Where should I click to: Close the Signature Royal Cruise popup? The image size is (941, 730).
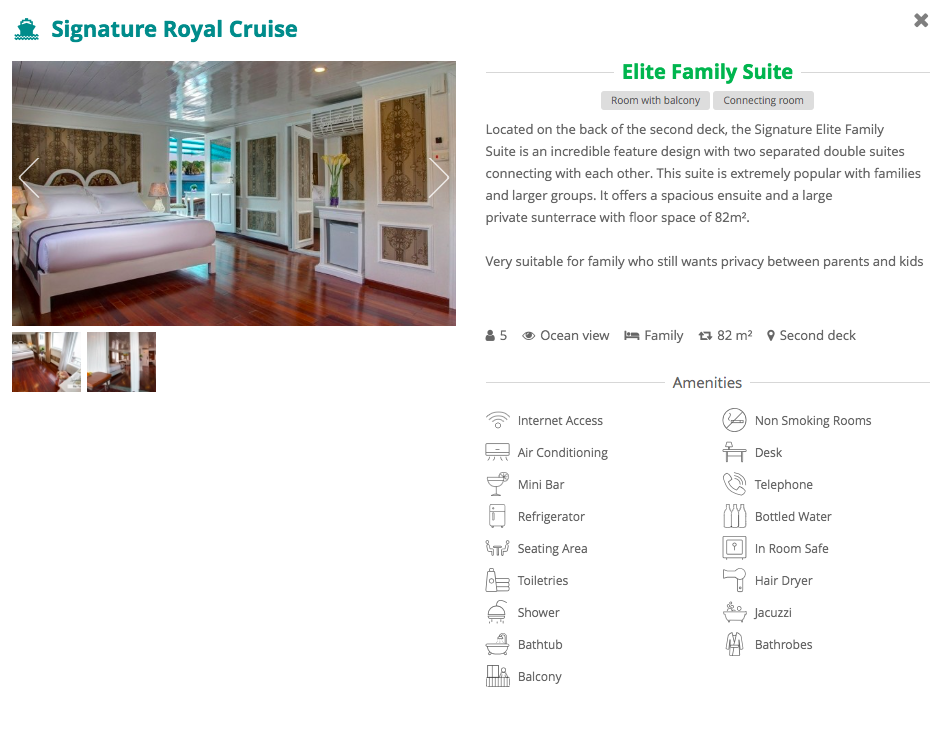(921, 20)
